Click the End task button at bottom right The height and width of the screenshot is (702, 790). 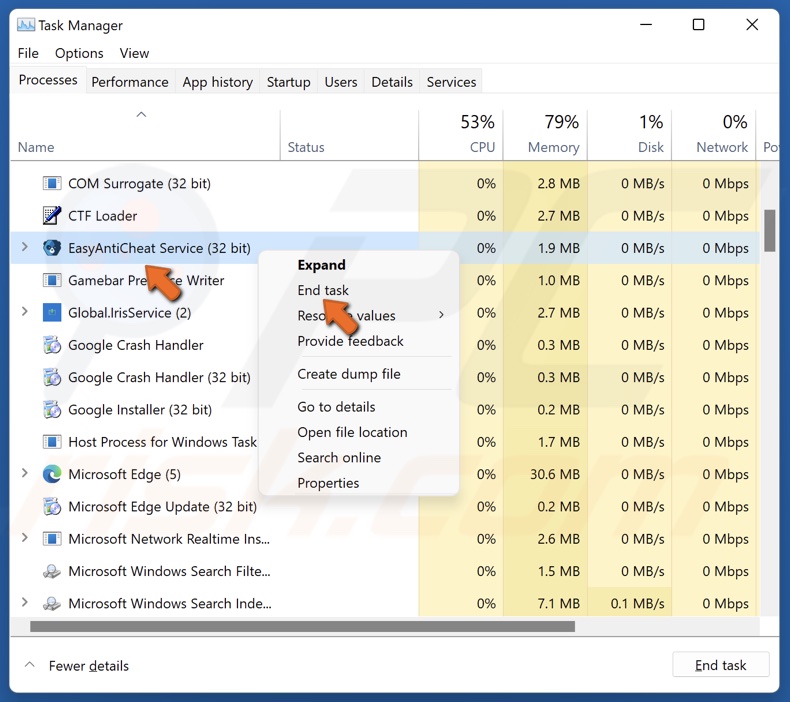(x=720, y=665)
